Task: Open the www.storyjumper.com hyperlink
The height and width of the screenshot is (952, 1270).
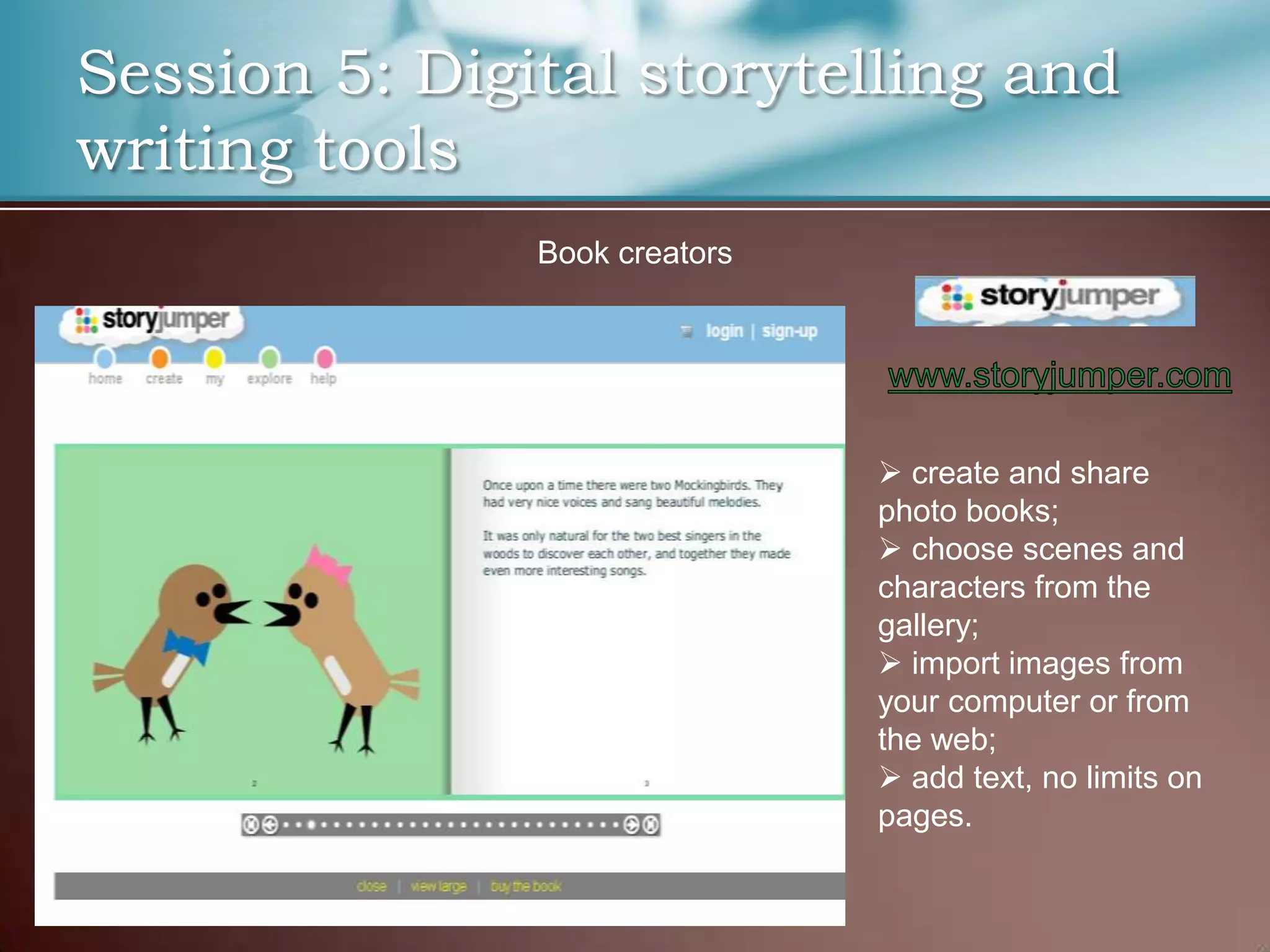Action: [x=1059, y=376]
